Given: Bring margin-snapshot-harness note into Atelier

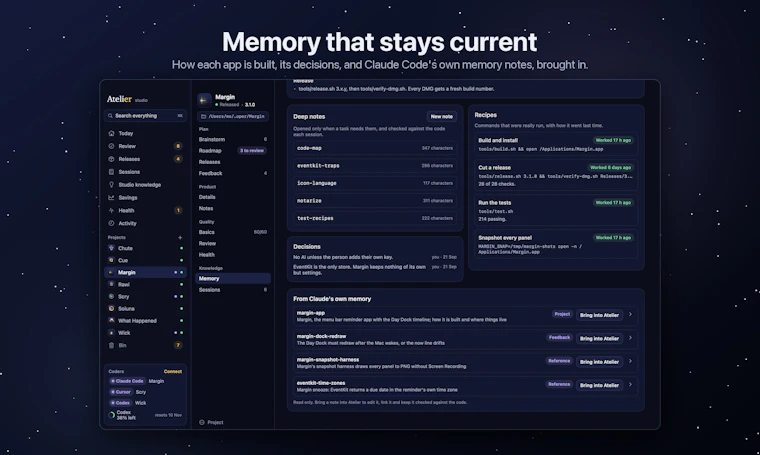Looking at the screenshot, I should click(x=599, y=361).
